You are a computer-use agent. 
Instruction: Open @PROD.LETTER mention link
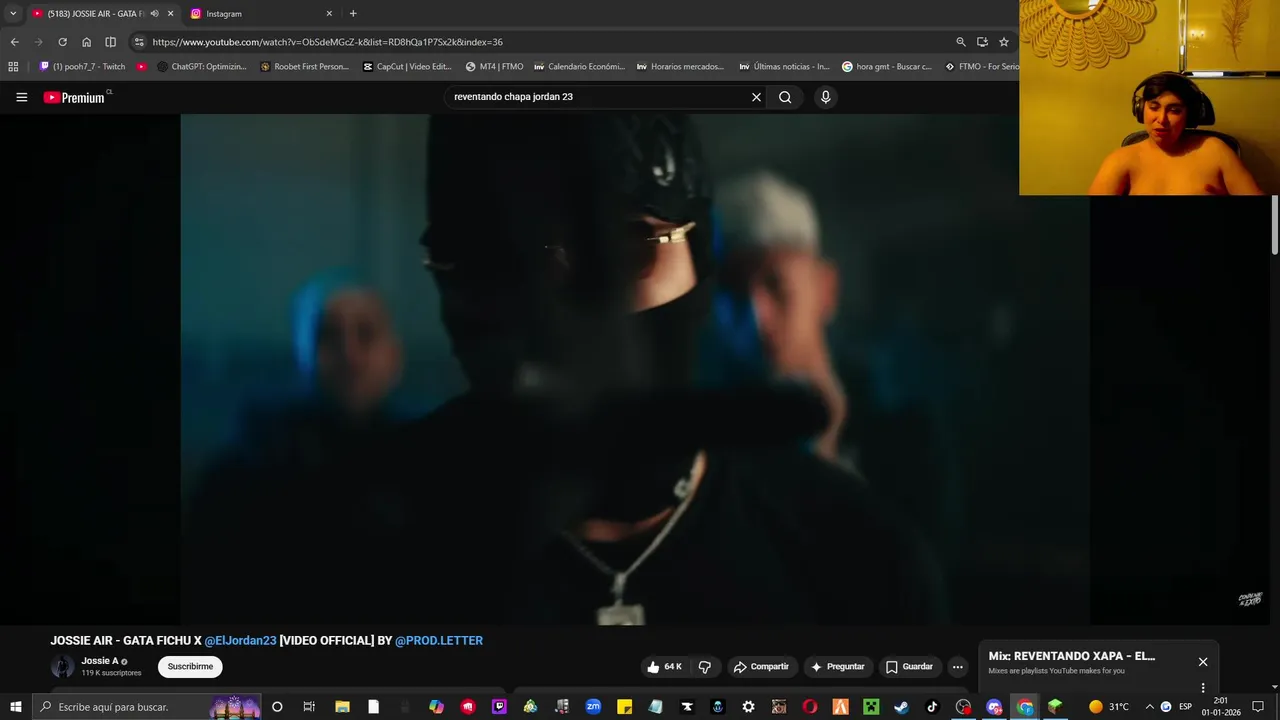click(439, 641)
